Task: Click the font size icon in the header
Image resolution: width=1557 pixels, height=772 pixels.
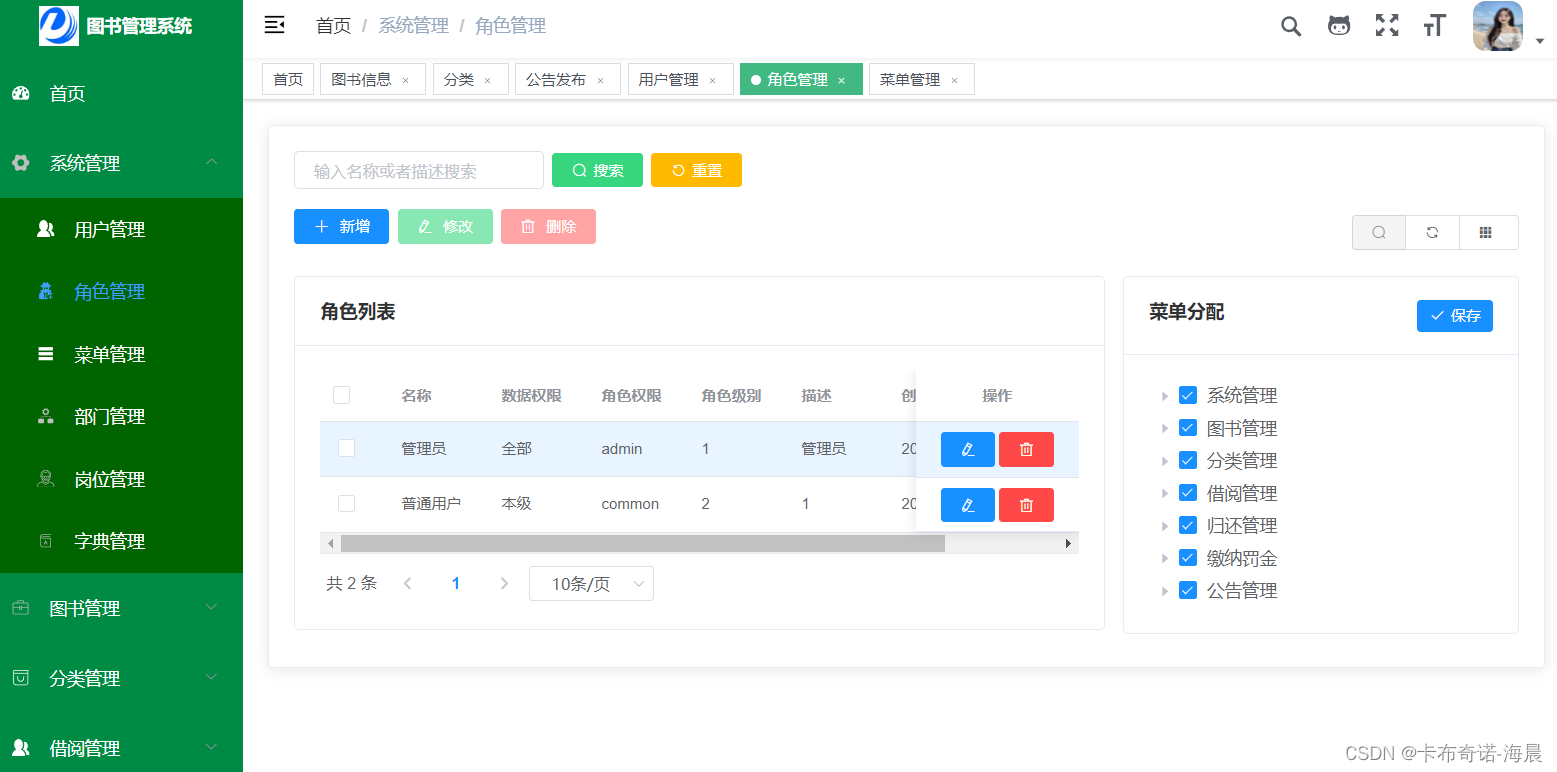Action: [x=1434, y=26]
